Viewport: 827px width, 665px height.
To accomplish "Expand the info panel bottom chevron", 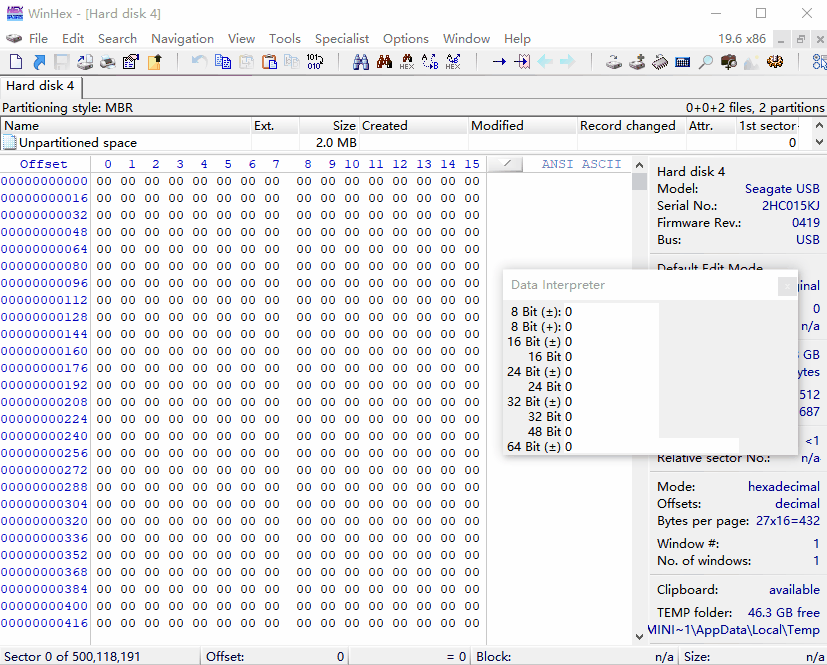I will pyautogui.click(x=640, y=635).
